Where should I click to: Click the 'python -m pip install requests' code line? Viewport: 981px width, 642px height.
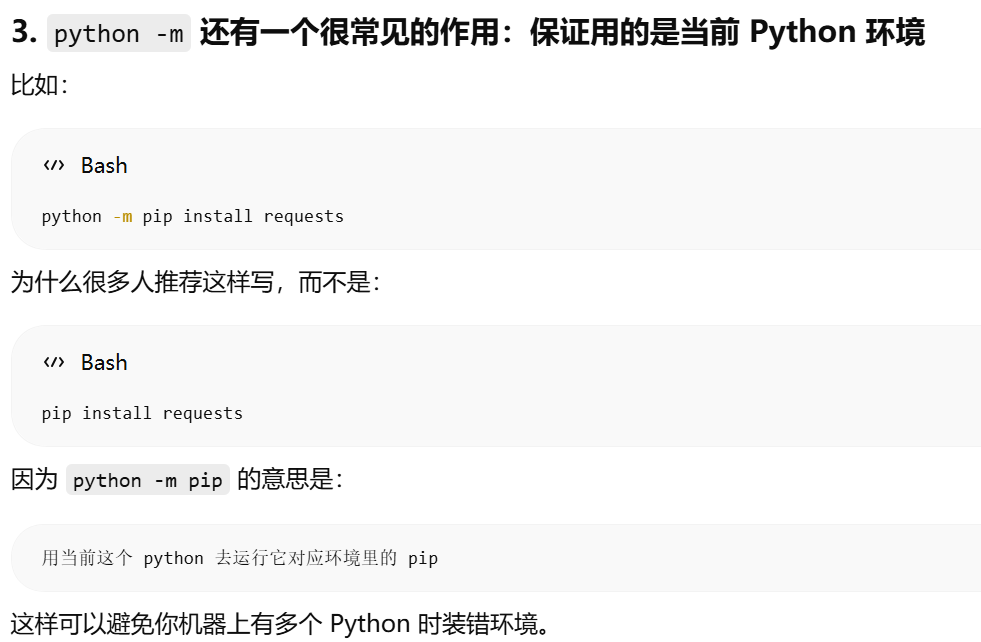pyautogui.click(x=193, y=217)
